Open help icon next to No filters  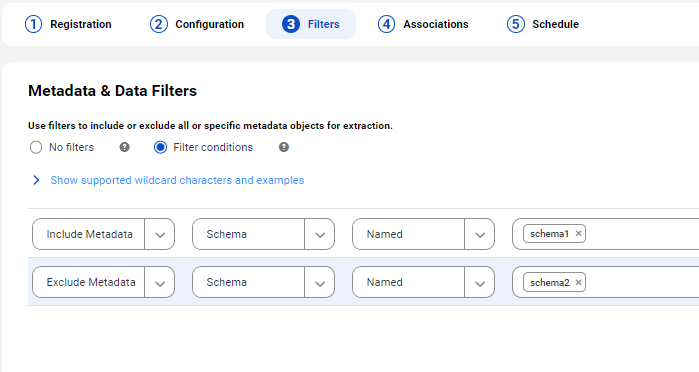(x=124, y=147)
